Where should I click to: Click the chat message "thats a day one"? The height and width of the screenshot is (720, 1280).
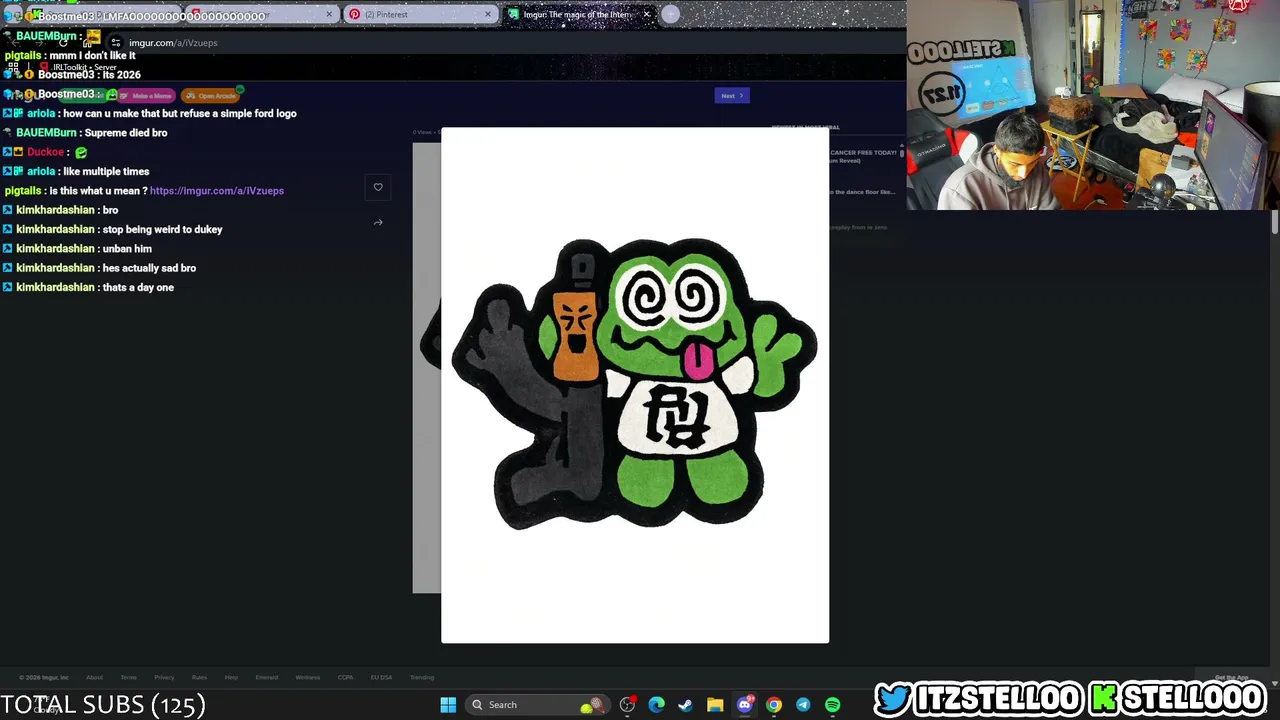click(x=138, y=288)
